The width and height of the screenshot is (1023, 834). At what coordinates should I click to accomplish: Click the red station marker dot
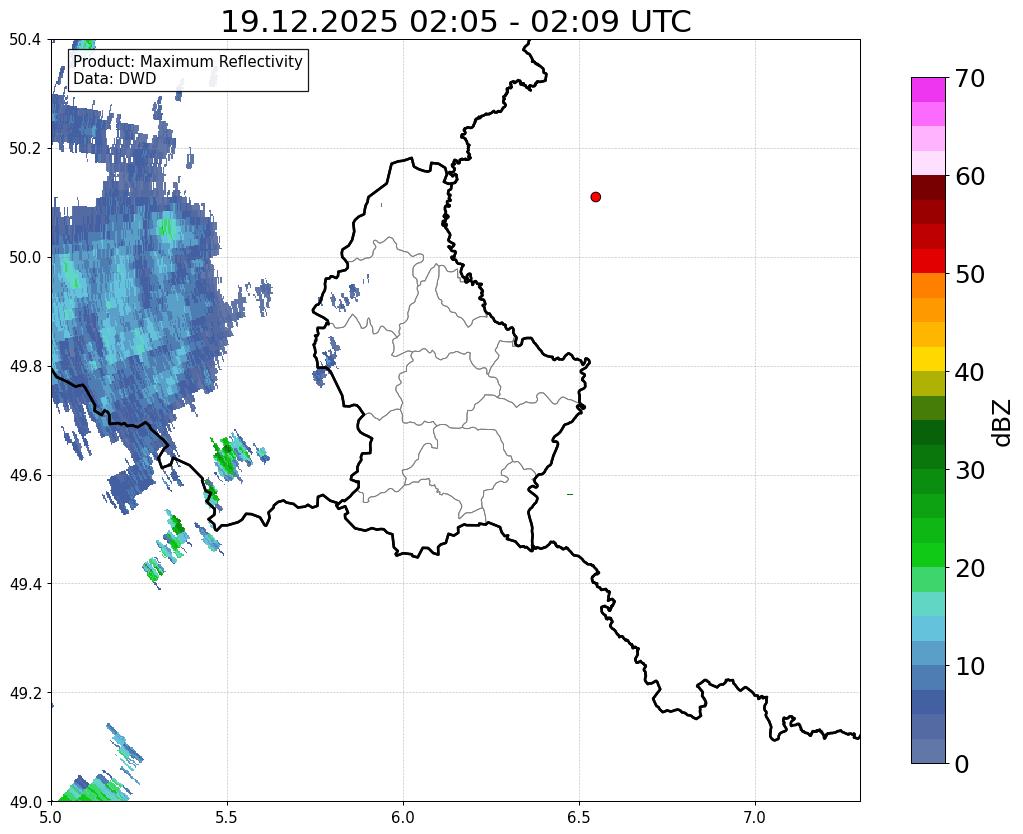595,197
